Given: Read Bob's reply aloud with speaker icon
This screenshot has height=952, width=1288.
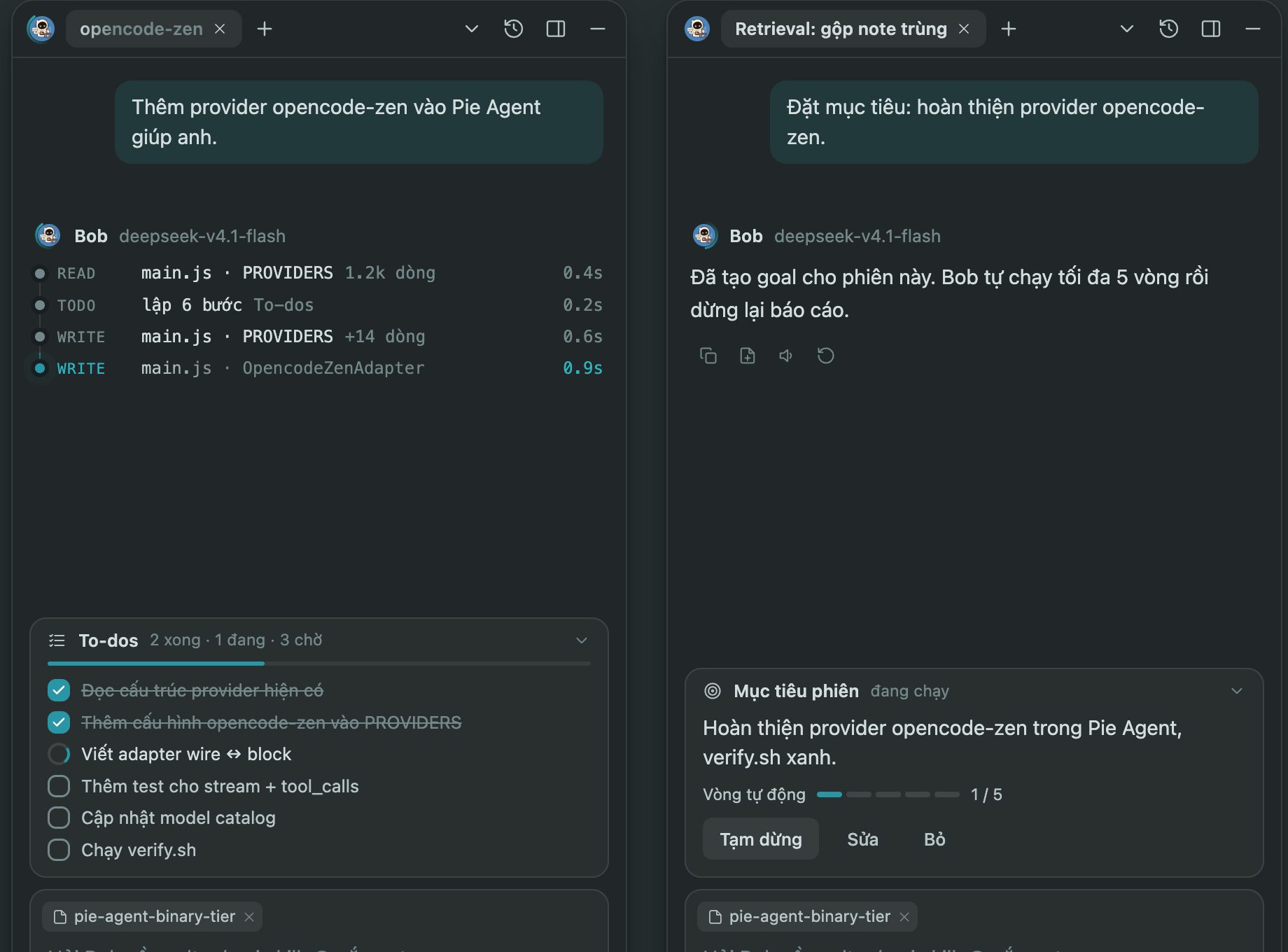Looking at the screenshot, I should tap(786, 356).
